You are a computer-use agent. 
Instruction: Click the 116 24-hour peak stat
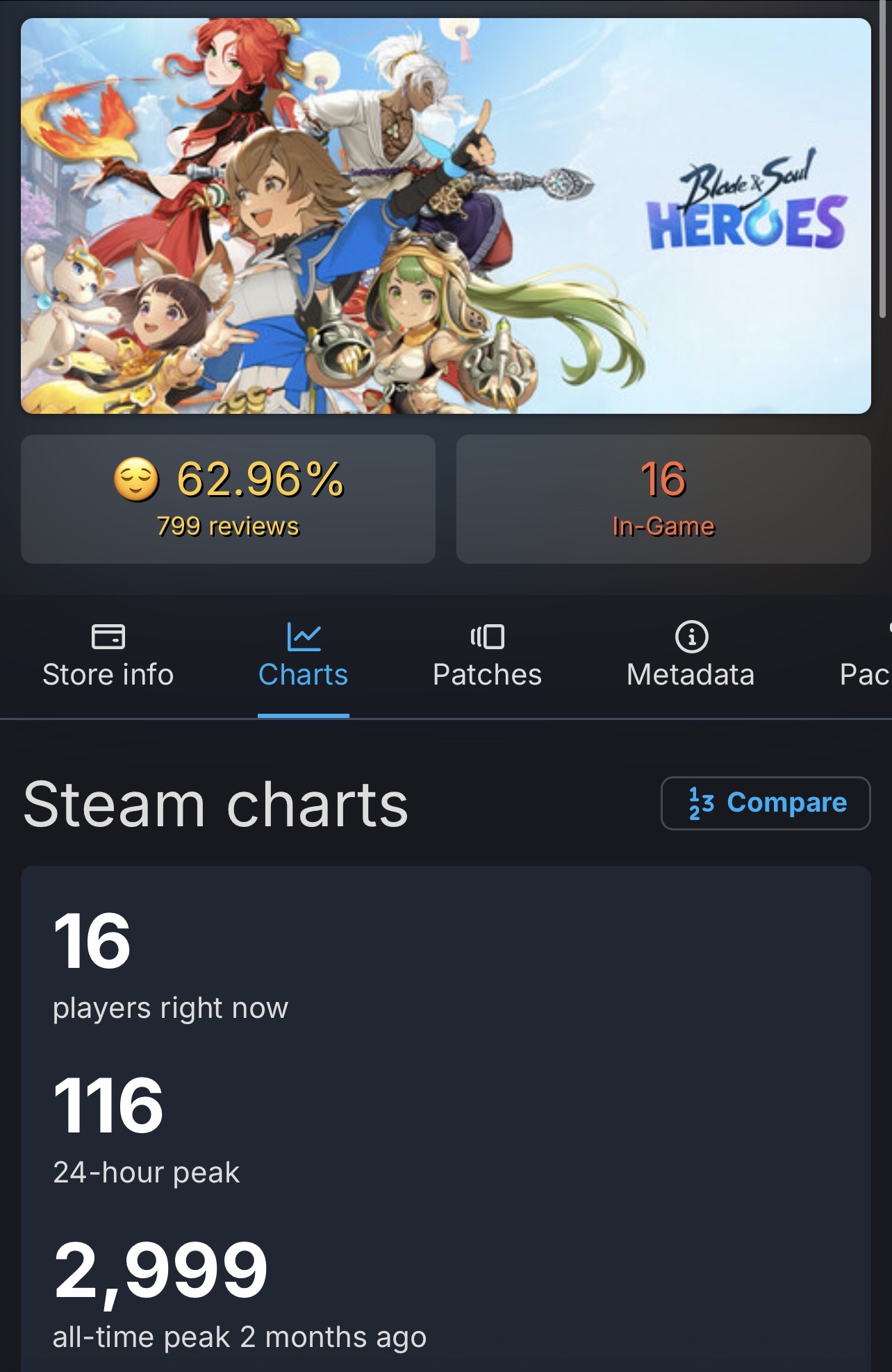pyautogui.click(x=108, y=1105)
